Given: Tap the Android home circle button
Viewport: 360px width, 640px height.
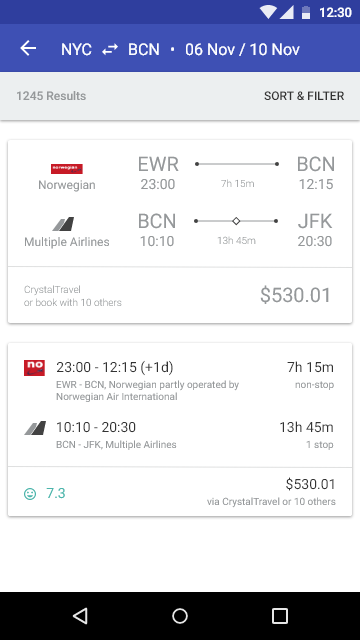Looking at the screenshot, I should (180, 616).
